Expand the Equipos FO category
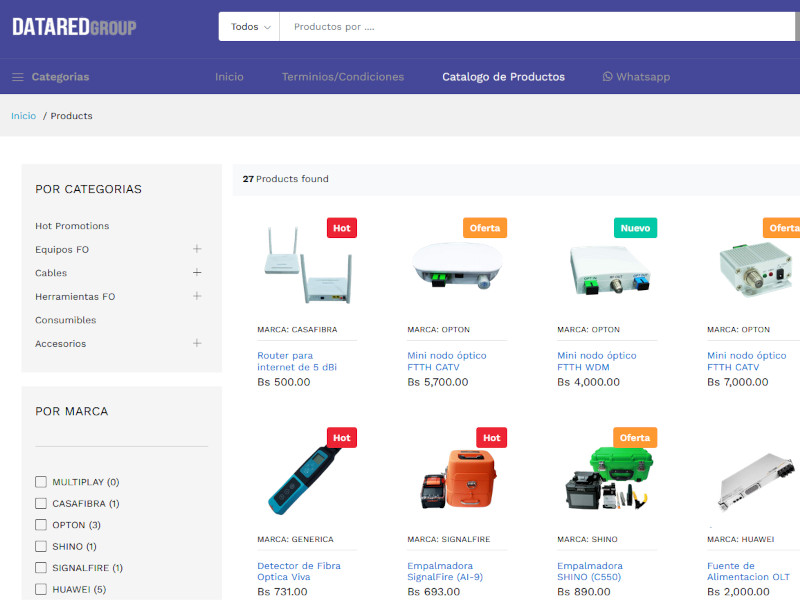 pos(197,249)
